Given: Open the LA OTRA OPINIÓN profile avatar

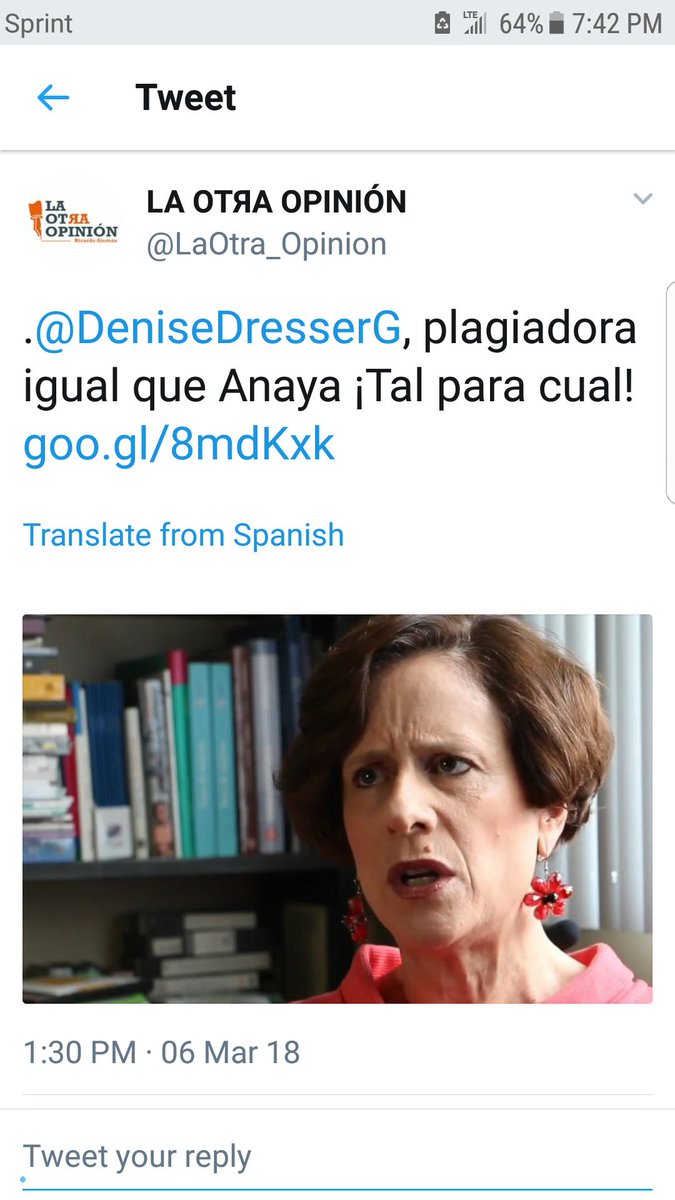Looking at the screenshot, I should tap(72, 220).
